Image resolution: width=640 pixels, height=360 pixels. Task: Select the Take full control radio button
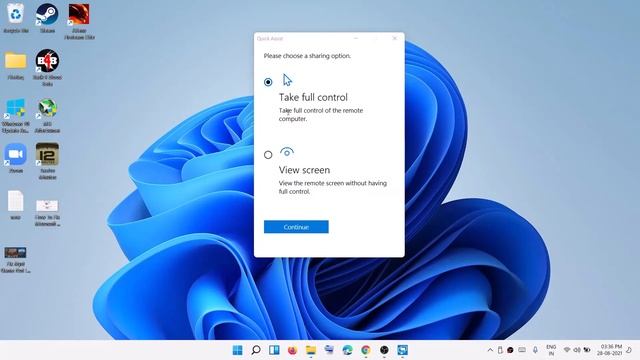click(x=268, y=82)
